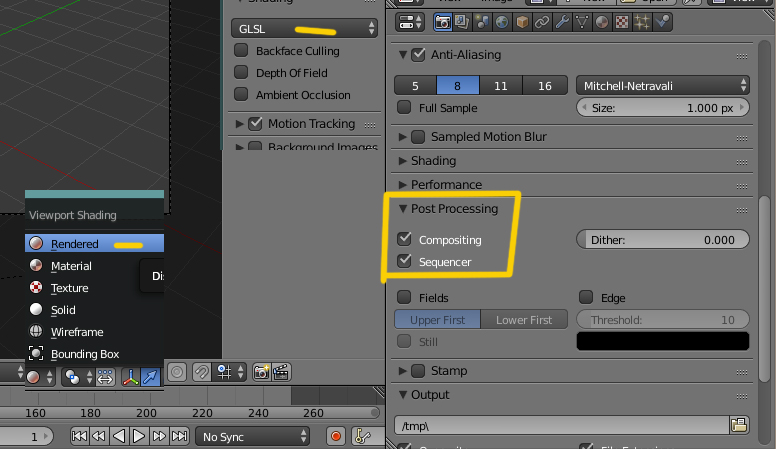Open the No Sync dropdown
776x449 pixels.
tap(253, 437)
